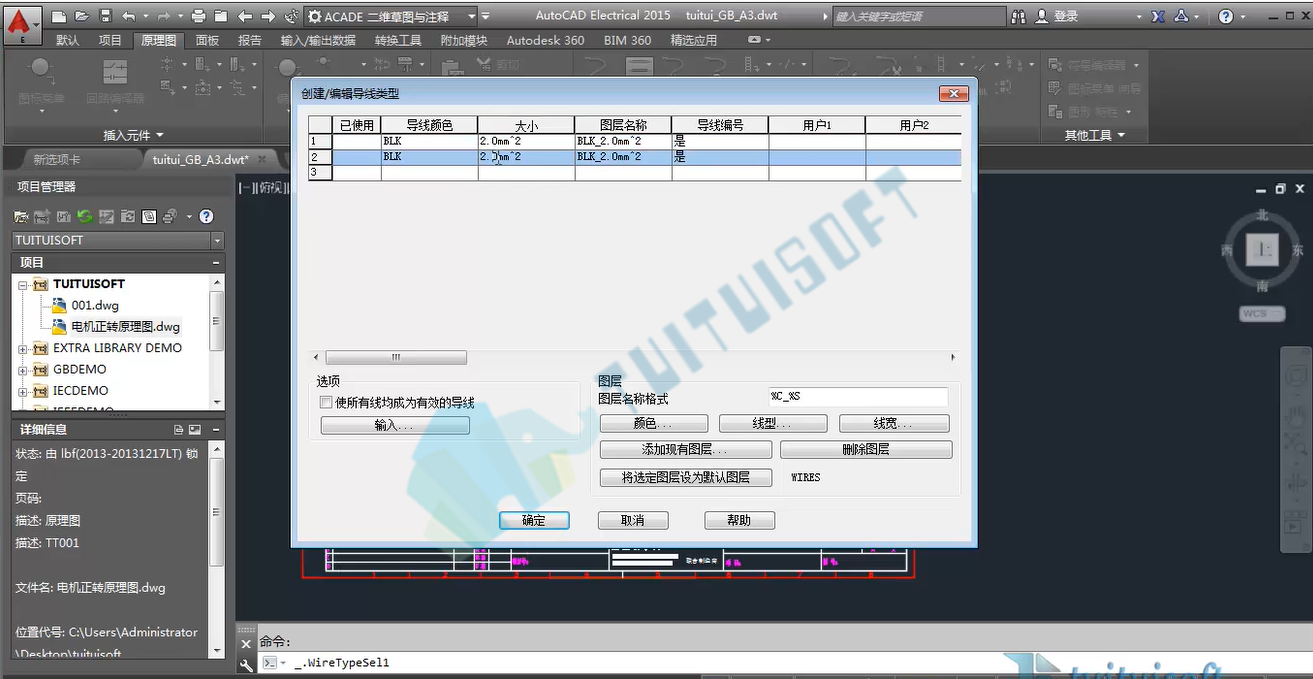Switch to tuitui_GB_A3.dwt document tab
Image resolution: width=1313 pixels, height=679 pixels.
pos(201,159)
